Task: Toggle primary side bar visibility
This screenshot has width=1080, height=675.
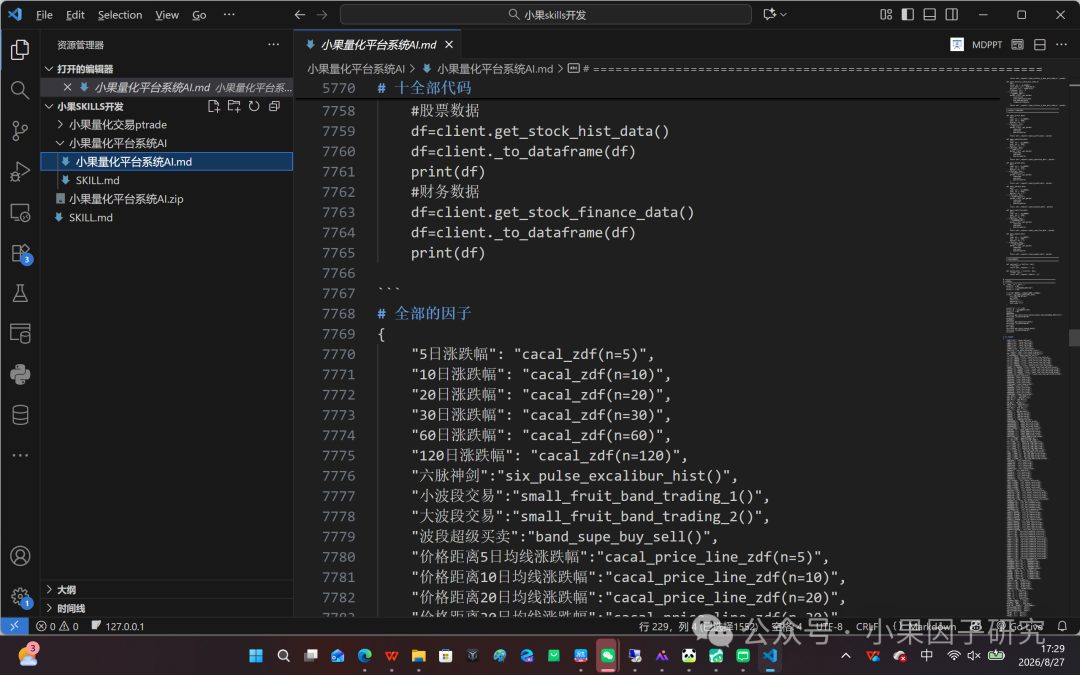Action: tap(908, 14)
